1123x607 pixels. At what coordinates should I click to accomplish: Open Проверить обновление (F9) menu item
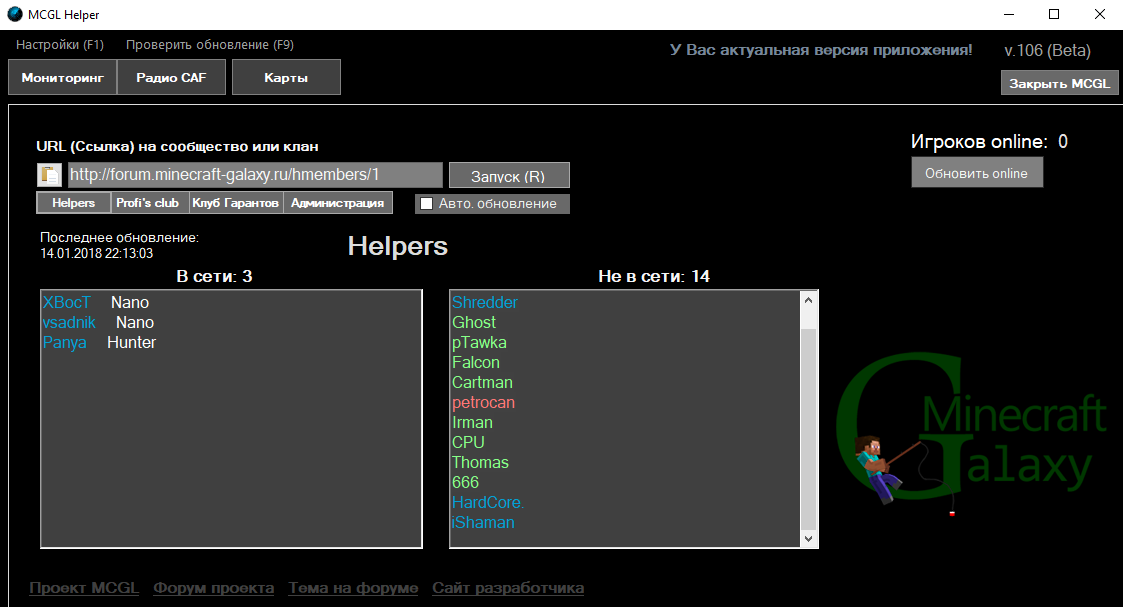(210, 44)
